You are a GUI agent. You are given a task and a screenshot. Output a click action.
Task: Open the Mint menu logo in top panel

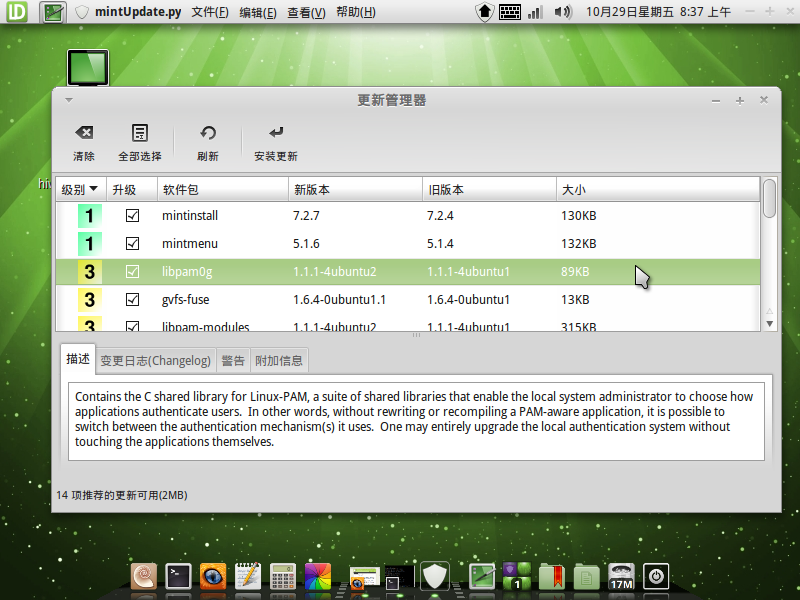coord(17,11)
